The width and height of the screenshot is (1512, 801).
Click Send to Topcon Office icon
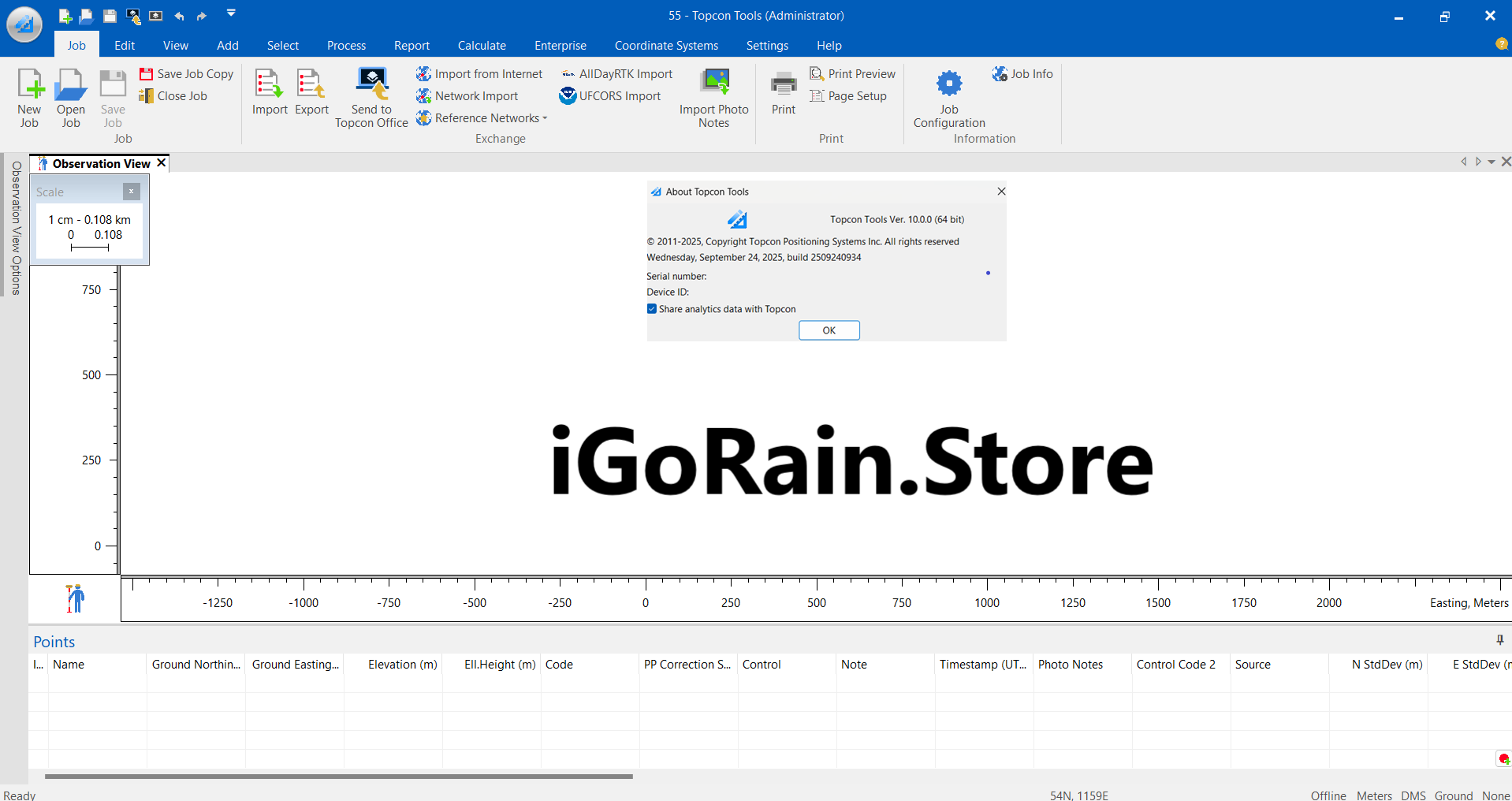coord(371,84)
